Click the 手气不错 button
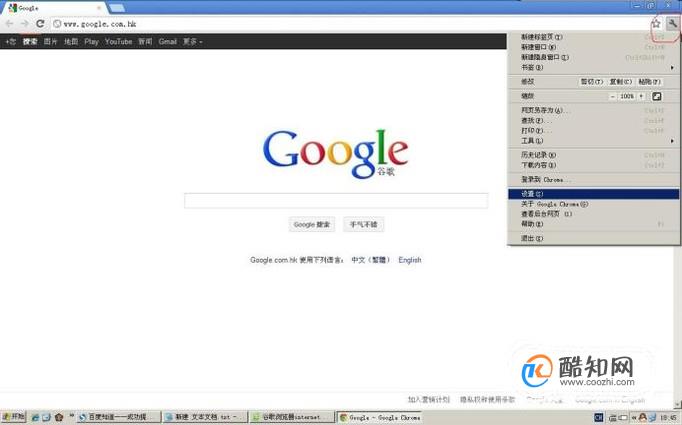Image resolution: width=682 pixels, height=425 pixels. (364, 224)
